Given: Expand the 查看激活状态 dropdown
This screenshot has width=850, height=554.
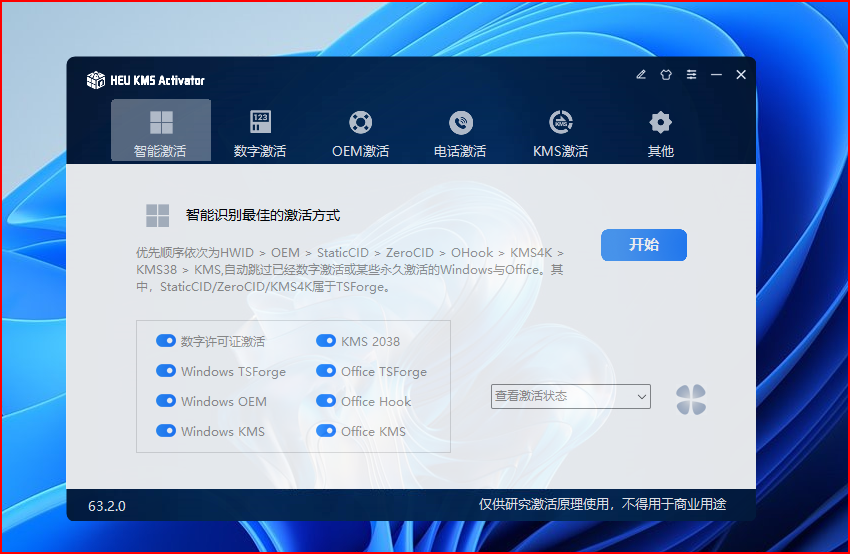Looking at the screenshot, I should [x=571, y=396].
